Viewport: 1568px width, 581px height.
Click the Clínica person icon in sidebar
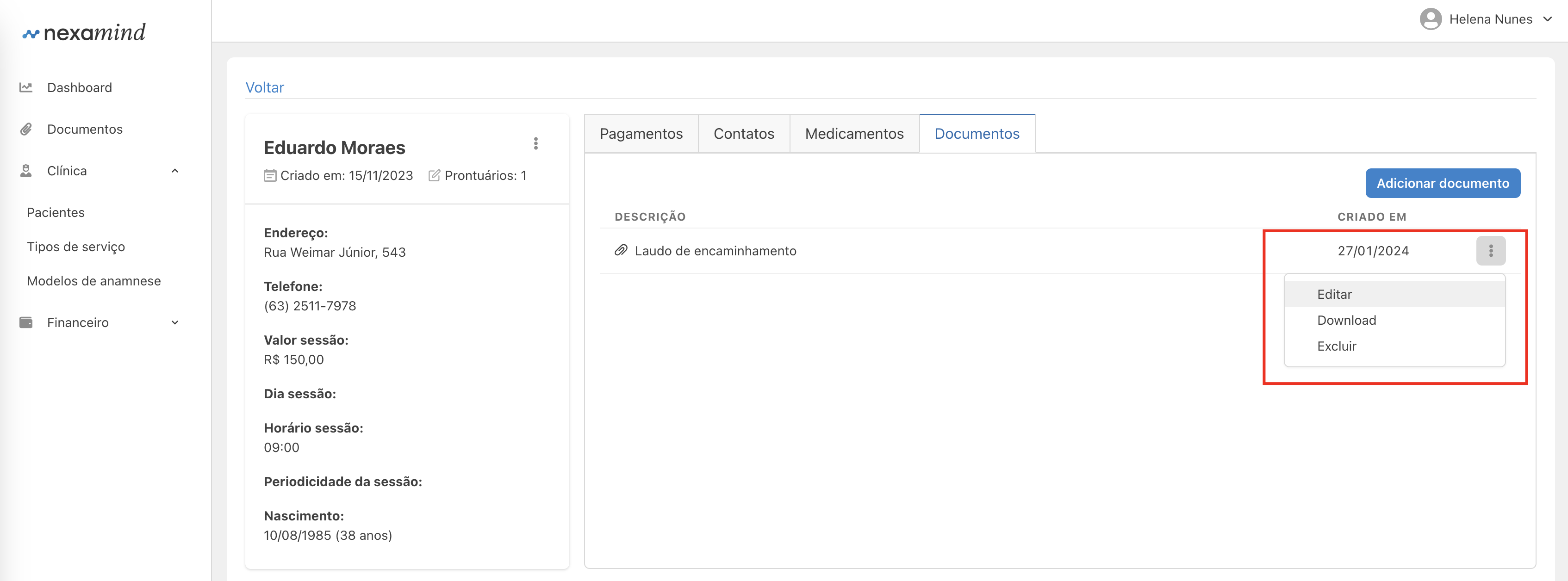(x=25, y=171)
